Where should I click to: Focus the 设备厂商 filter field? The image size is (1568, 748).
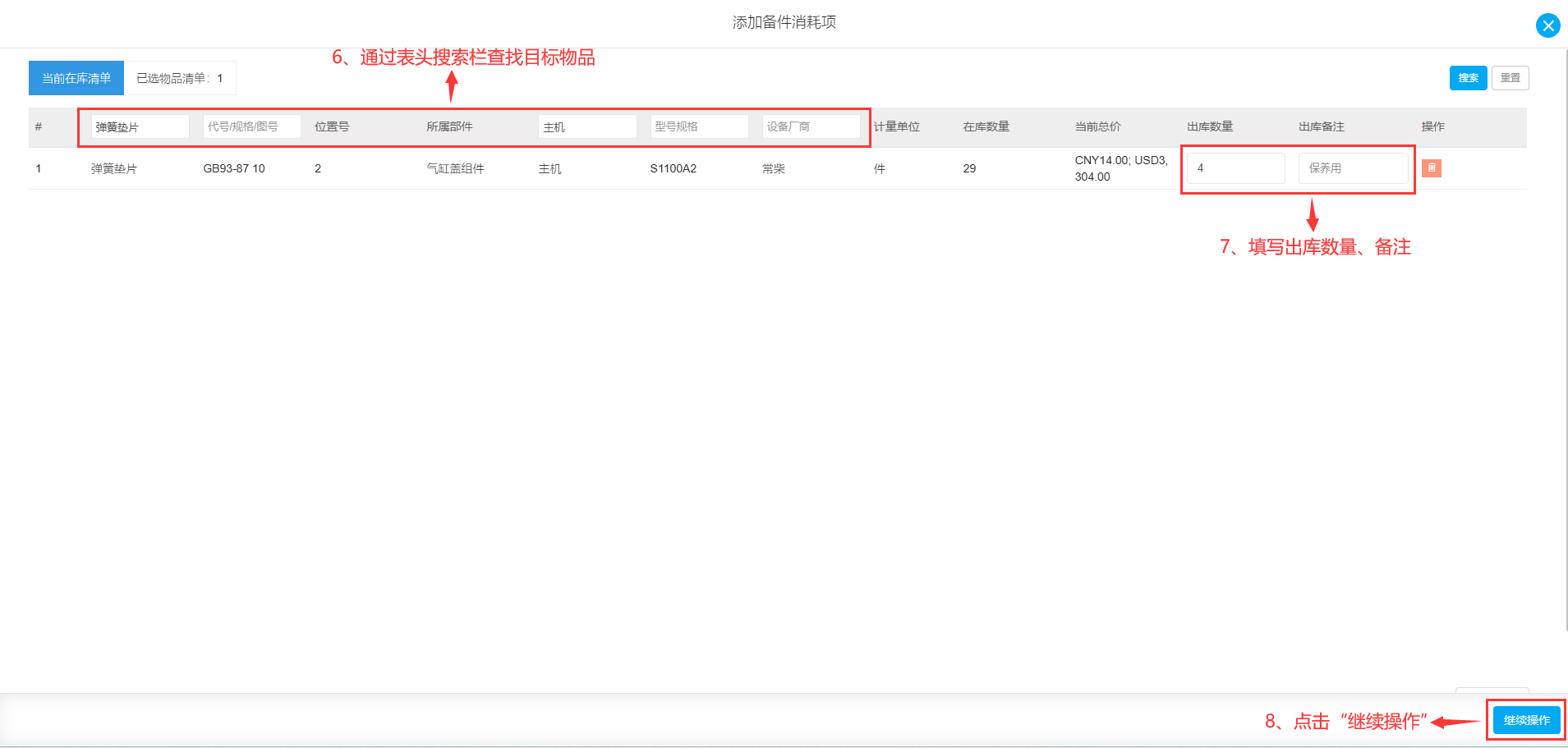pos(812,126)
